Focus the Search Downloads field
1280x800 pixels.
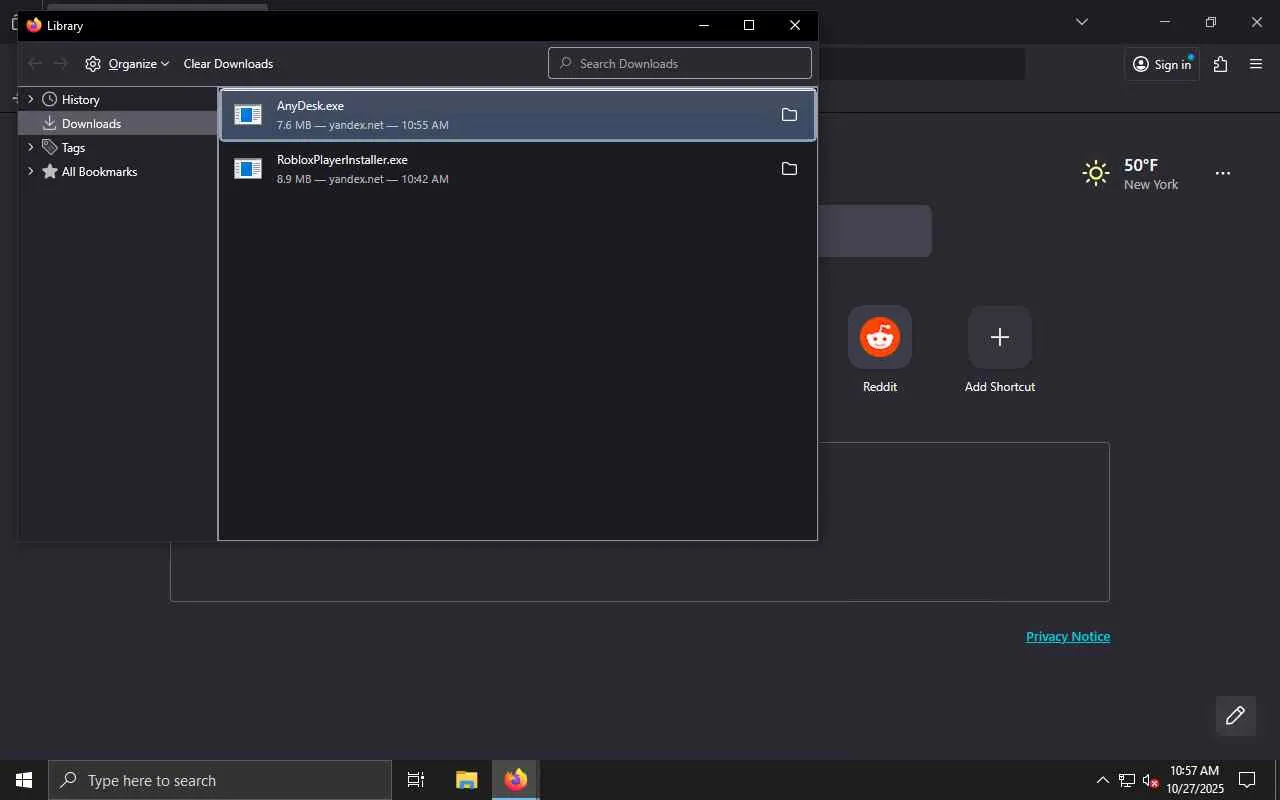point(680,63)
